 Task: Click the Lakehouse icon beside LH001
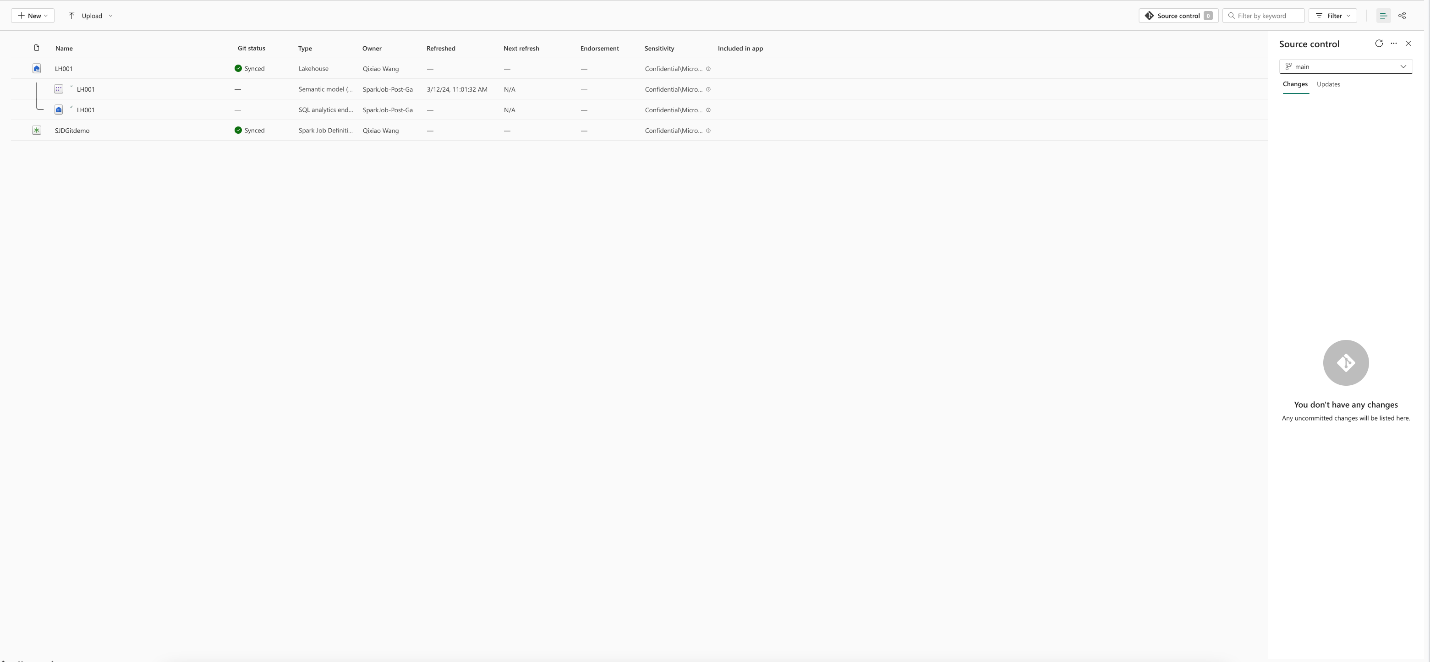[x=37, y=69]
